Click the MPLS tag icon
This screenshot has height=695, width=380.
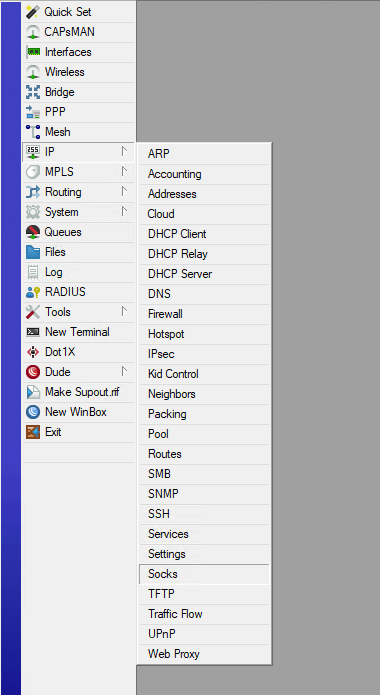click(33, 172)
